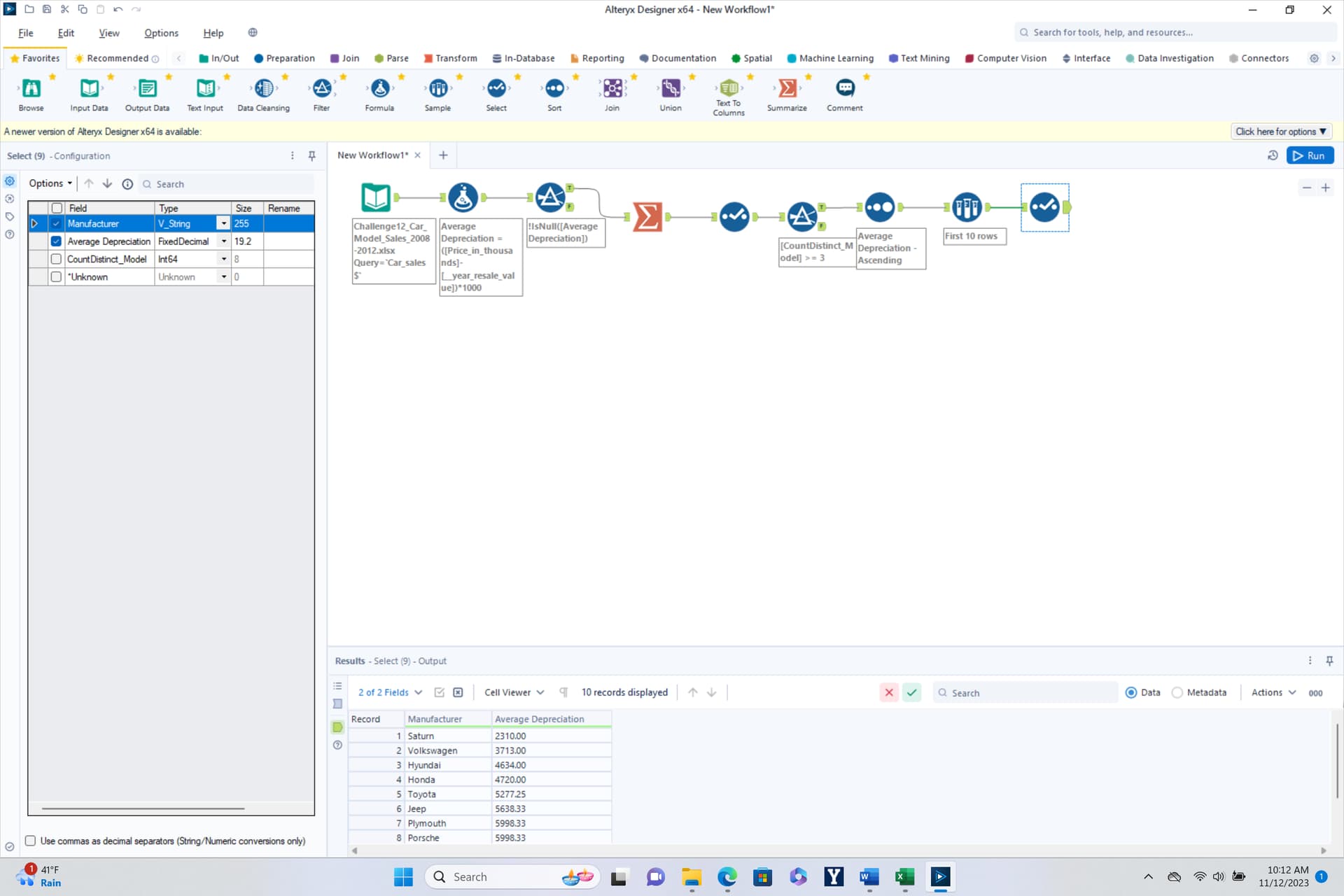Run the workflow
The width and height of the screenshot is (1344, 896).
tap(1310, 155)
